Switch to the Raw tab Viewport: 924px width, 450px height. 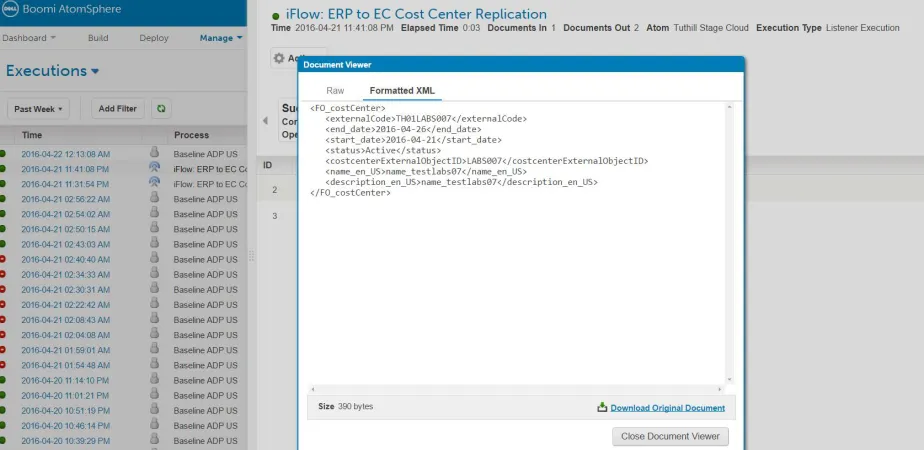tap(335, 91)
